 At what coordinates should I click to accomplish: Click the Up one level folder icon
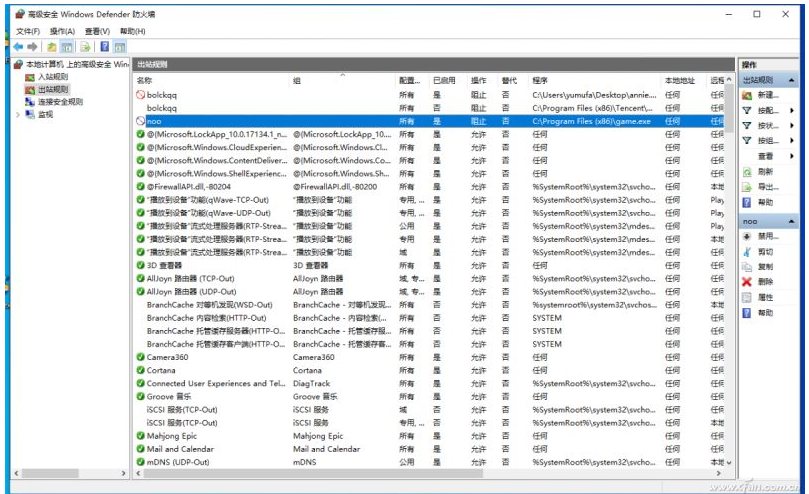tap(52, 47)
